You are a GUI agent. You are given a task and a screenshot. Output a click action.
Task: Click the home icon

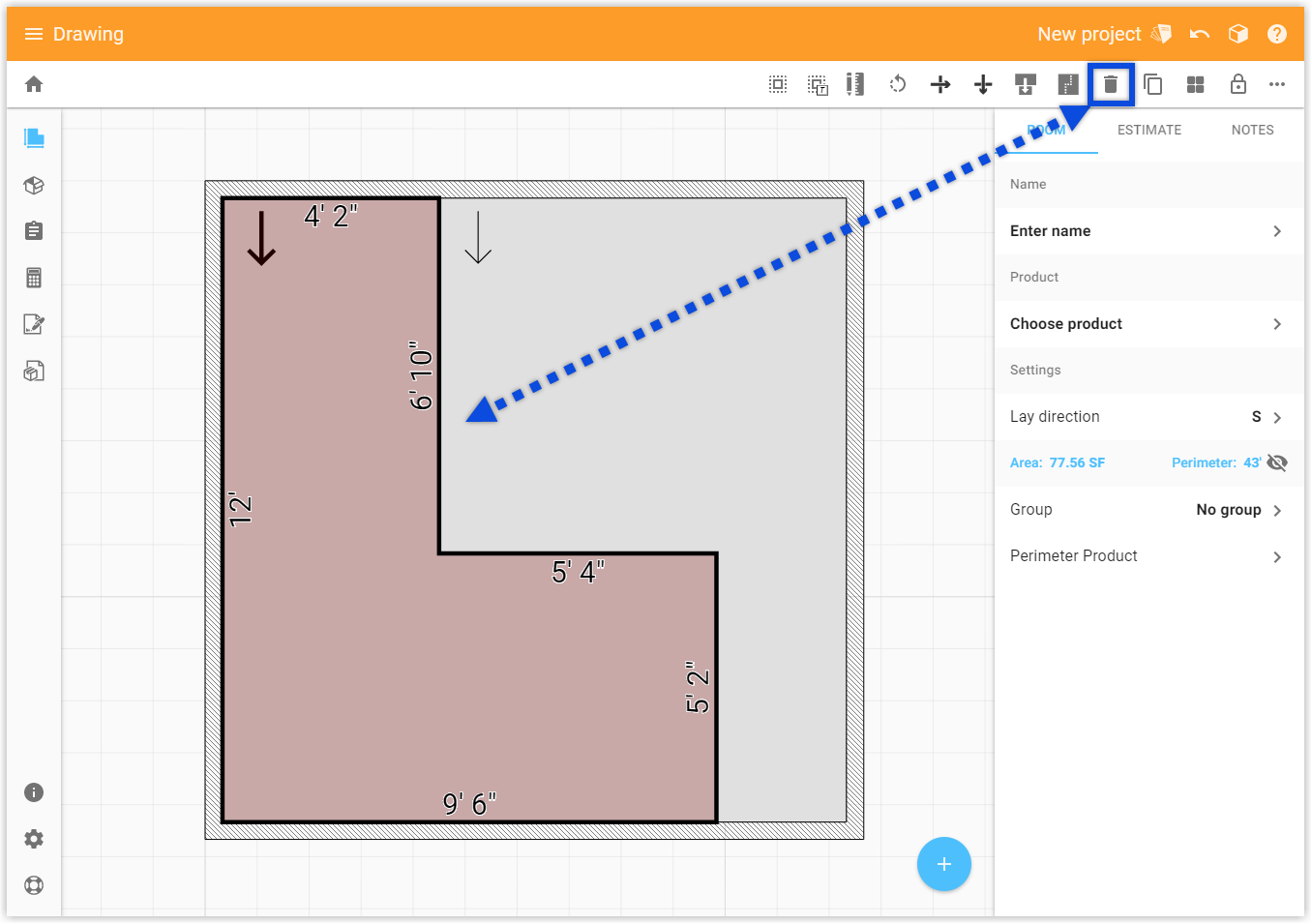(x=34, y=84)
